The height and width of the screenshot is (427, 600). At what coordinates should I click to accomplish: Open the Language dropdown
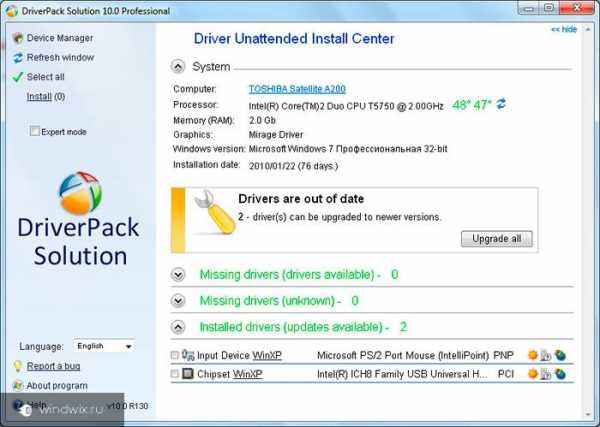click(104, 346)
